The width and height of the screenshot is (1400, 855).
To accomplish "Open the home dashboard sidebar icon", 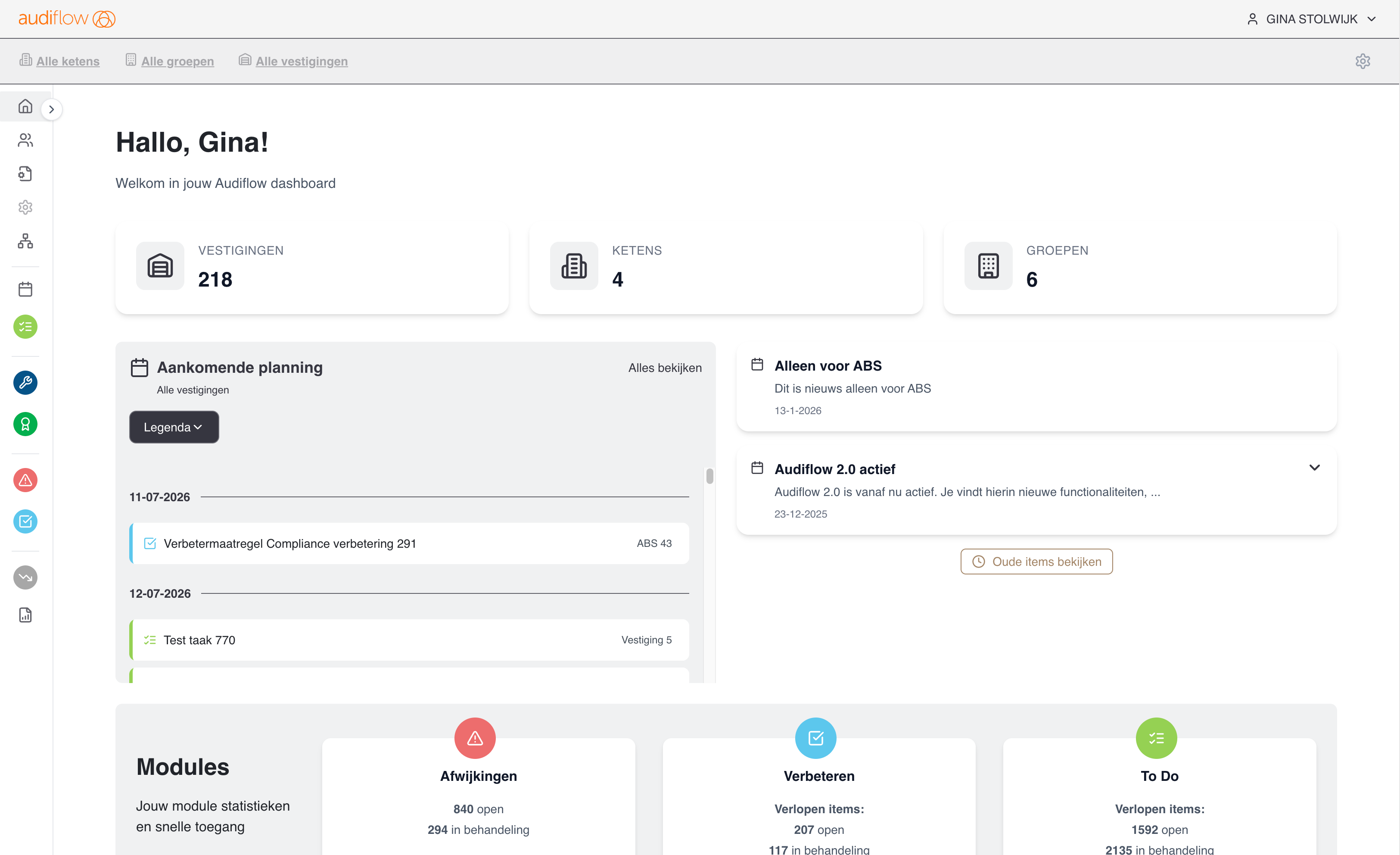I will point(25,106).
